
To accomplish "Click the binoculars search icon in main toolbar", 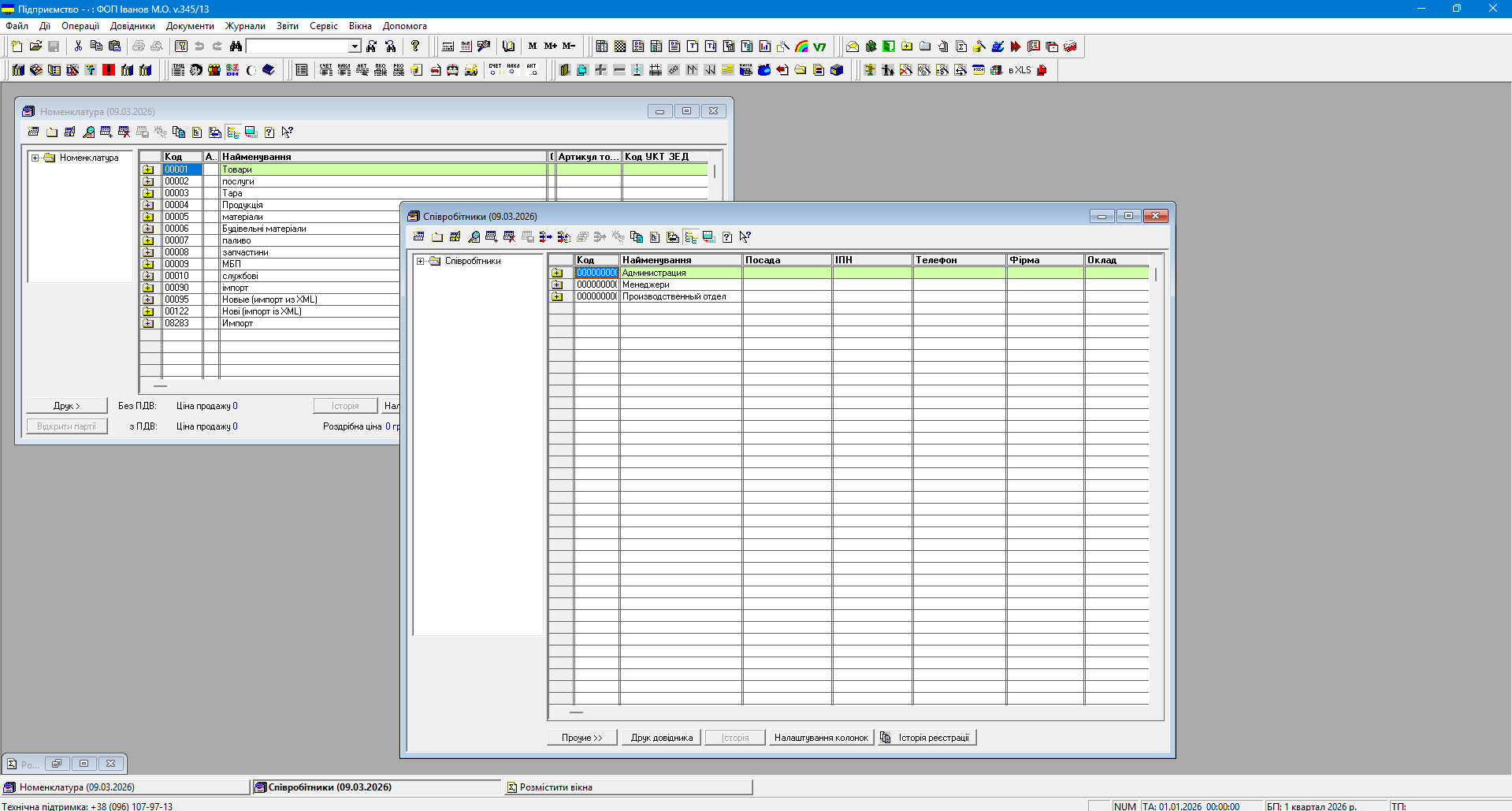I will pyautogui.click(x=236, y=47).
